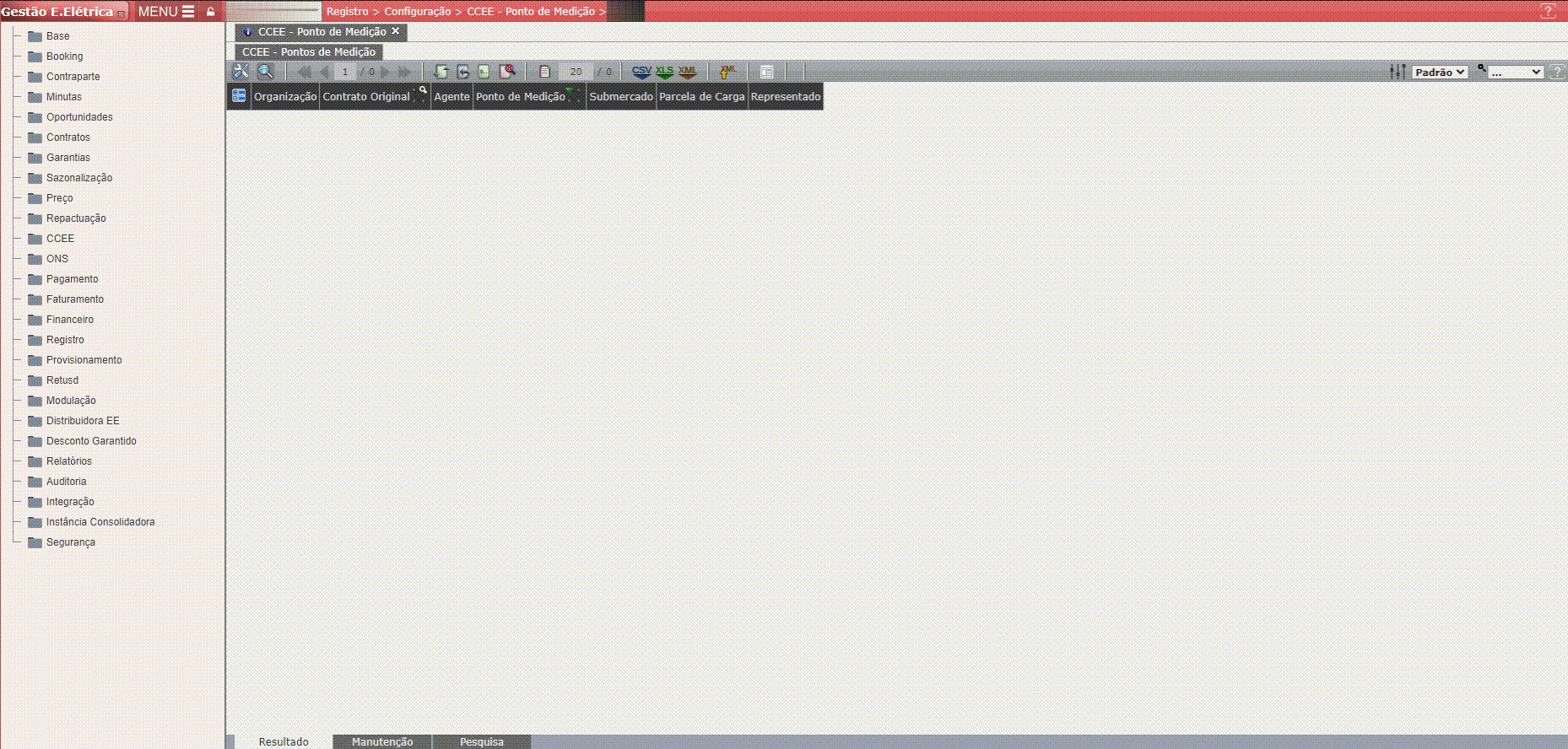1568x749 pixels.
Task: Toggle the MENU hamburger button
Action: point(166,12)
